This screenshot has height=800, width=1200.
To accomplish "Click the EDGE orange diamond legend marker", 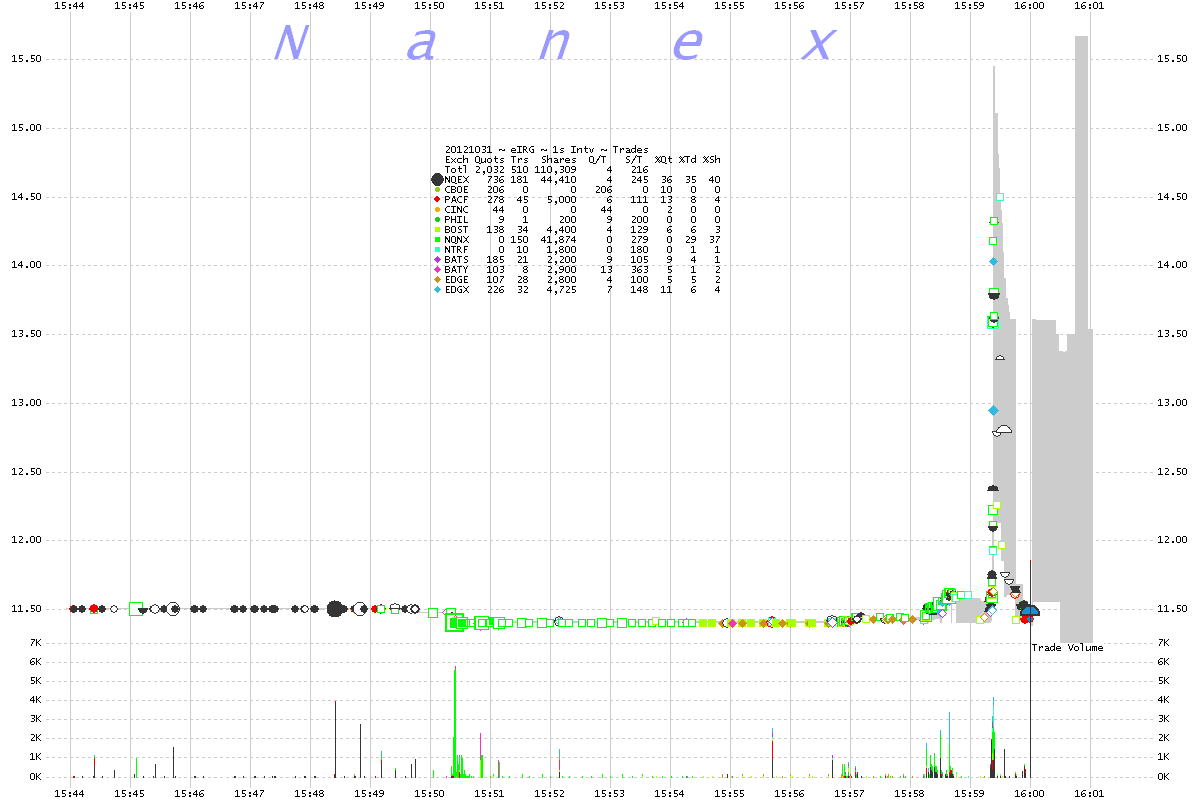I will (437, 280).
